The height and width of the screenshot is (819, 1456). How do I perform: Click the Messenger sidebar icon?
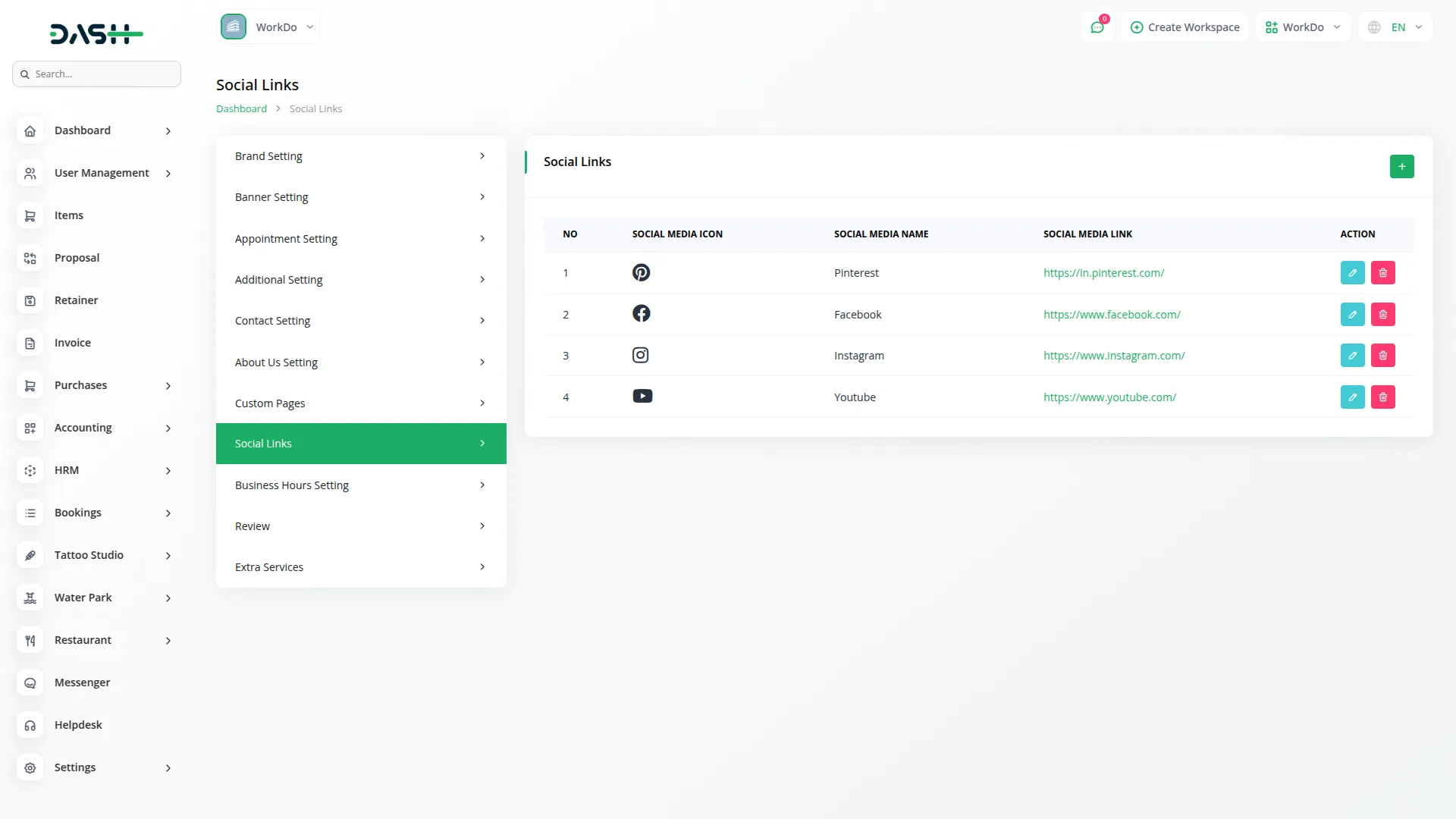coord(30,683)
